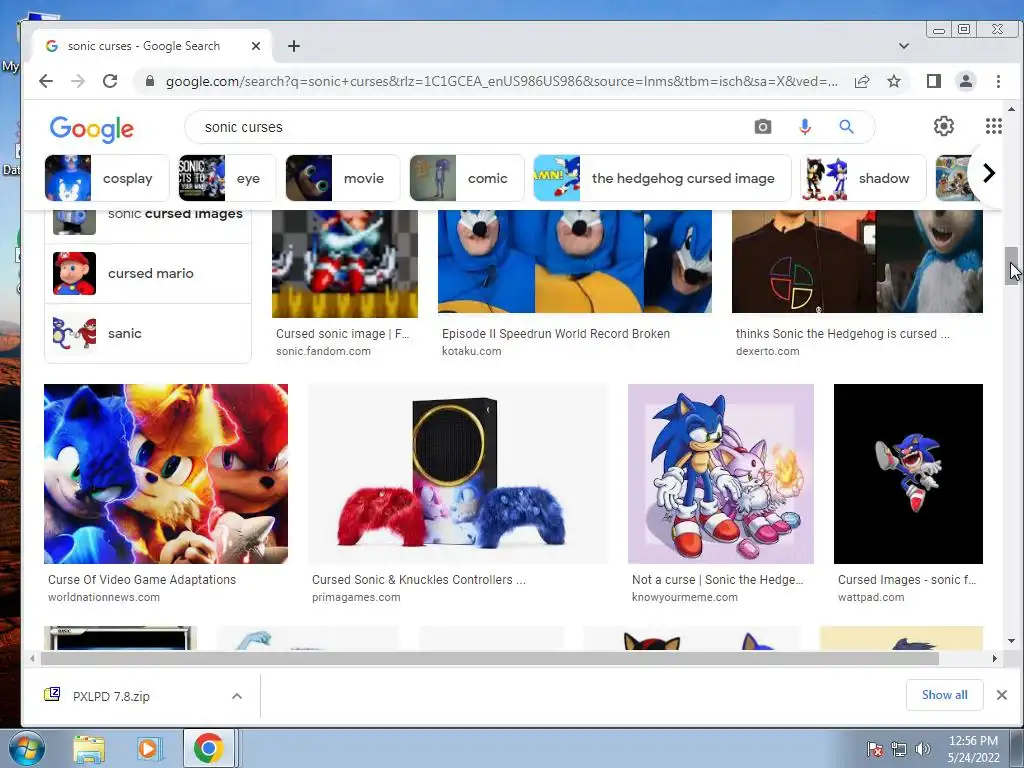Screen dimensions: 1024x768
Task: Close the downloads bar
Action: (1002, 695)
